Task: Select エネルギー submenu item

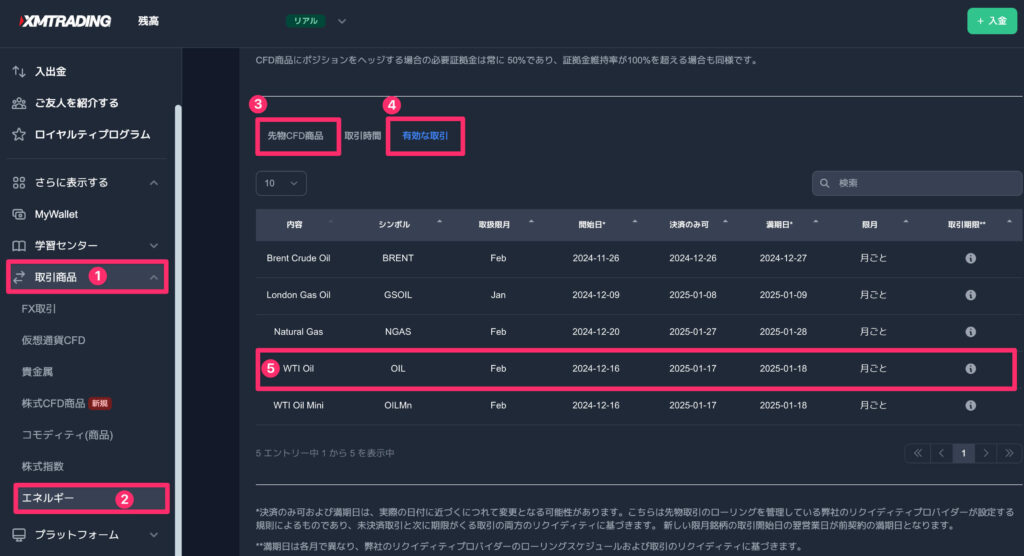Action: click(x=48, y=498)
